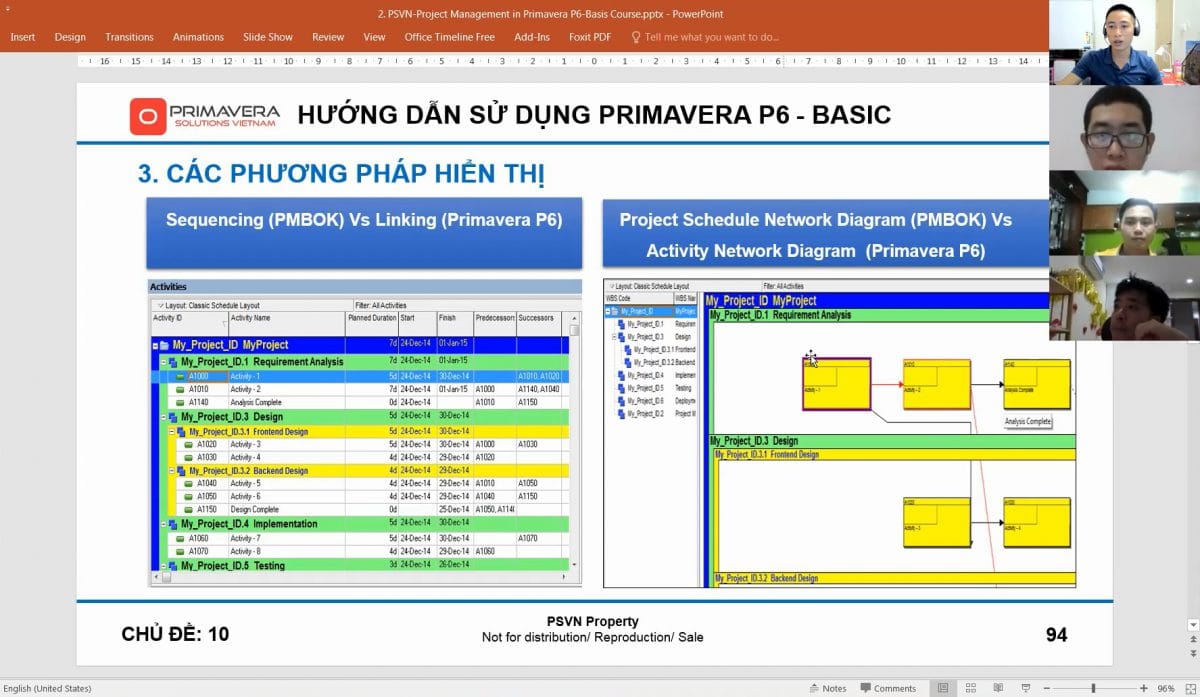Open the Review ribbon tab
The width and height of the screenshot is (1200, 697).
coord(328,37)
